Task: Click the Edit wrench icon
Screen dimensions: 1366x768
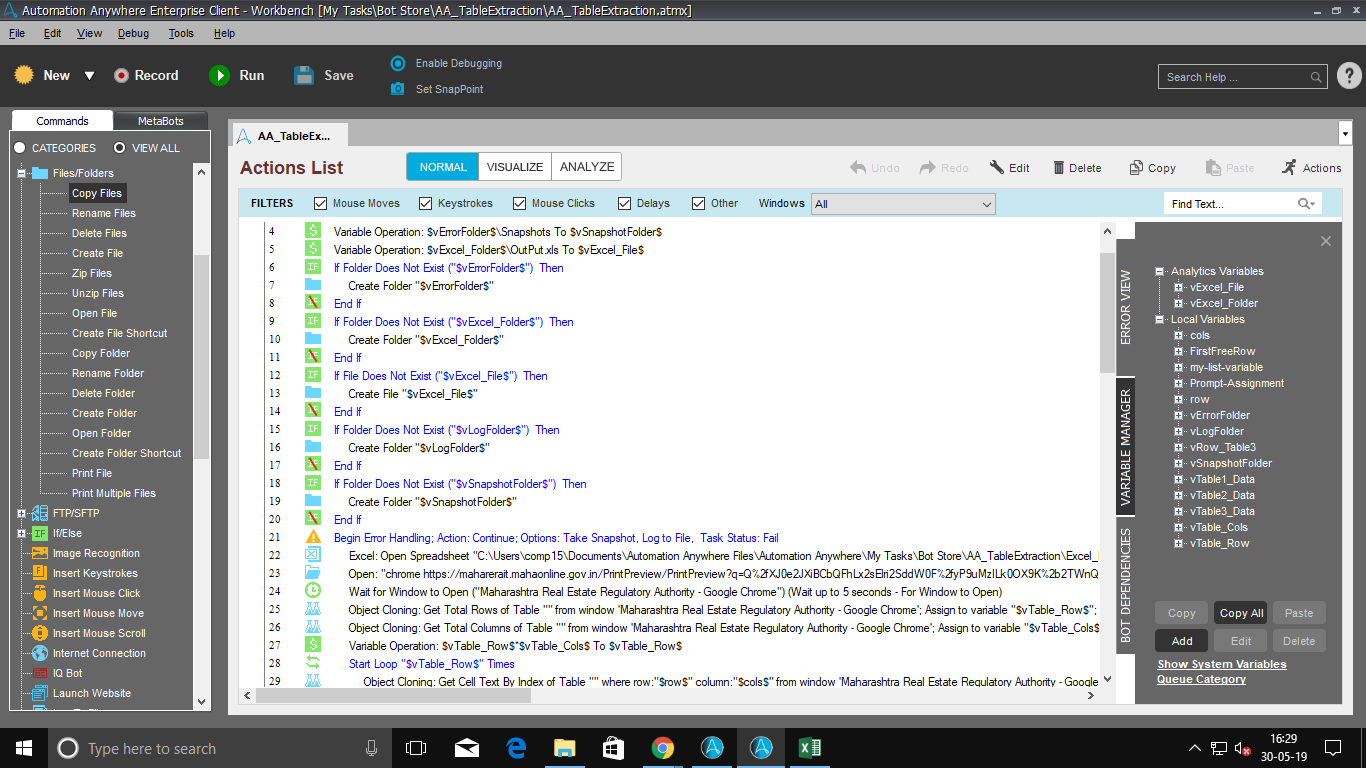Action: pos(997,168)
